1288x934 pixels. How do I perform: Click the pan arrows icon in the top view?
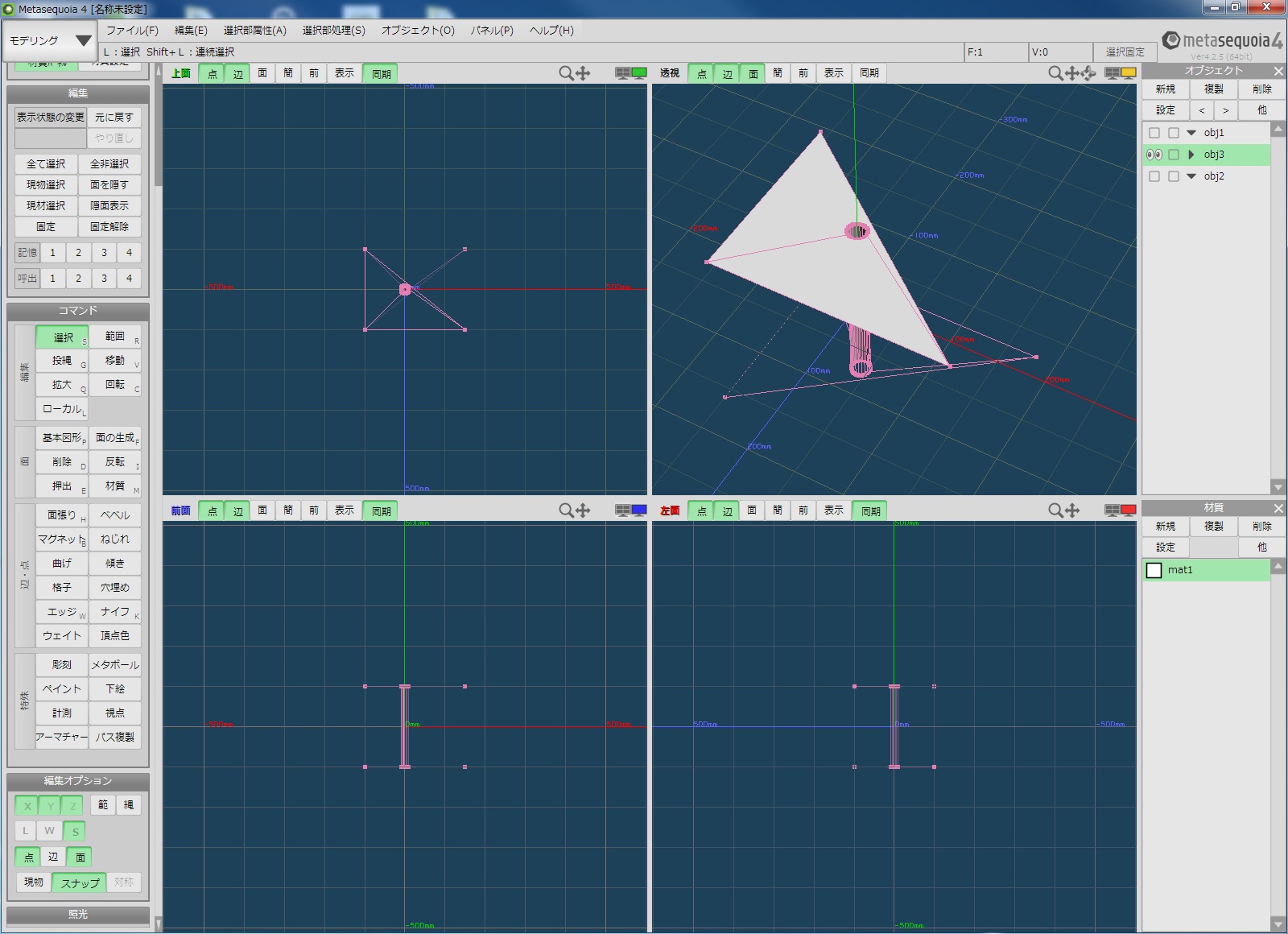583,73
